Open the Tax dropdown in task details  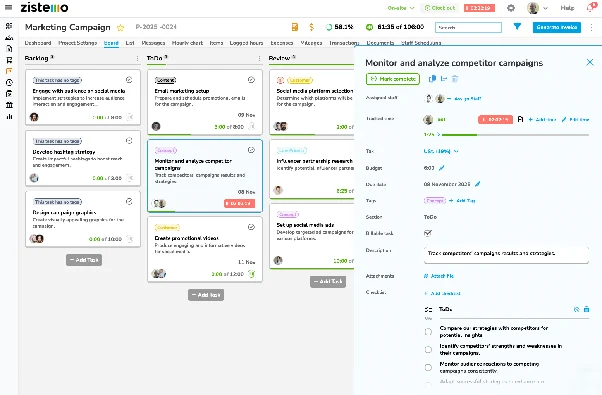click(440, 151)
